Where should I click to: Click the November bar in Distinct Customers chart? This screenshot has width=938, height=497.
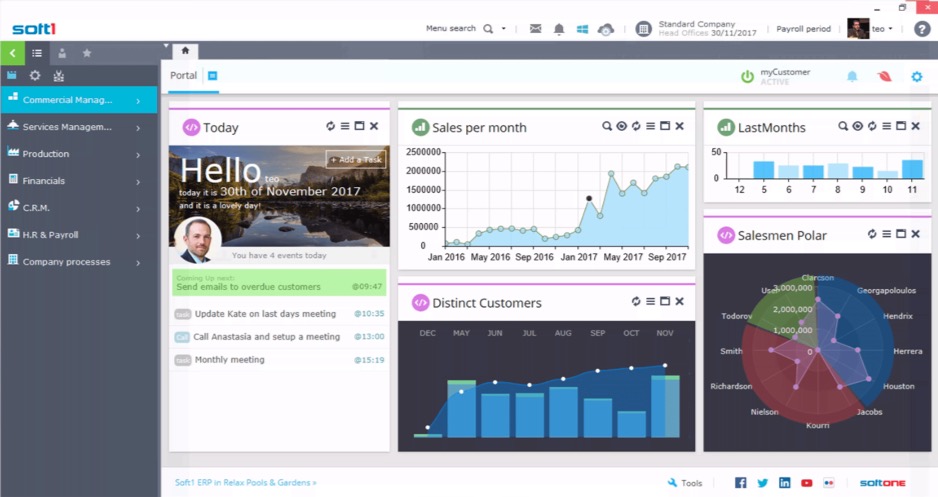click(x=665, y=406)
